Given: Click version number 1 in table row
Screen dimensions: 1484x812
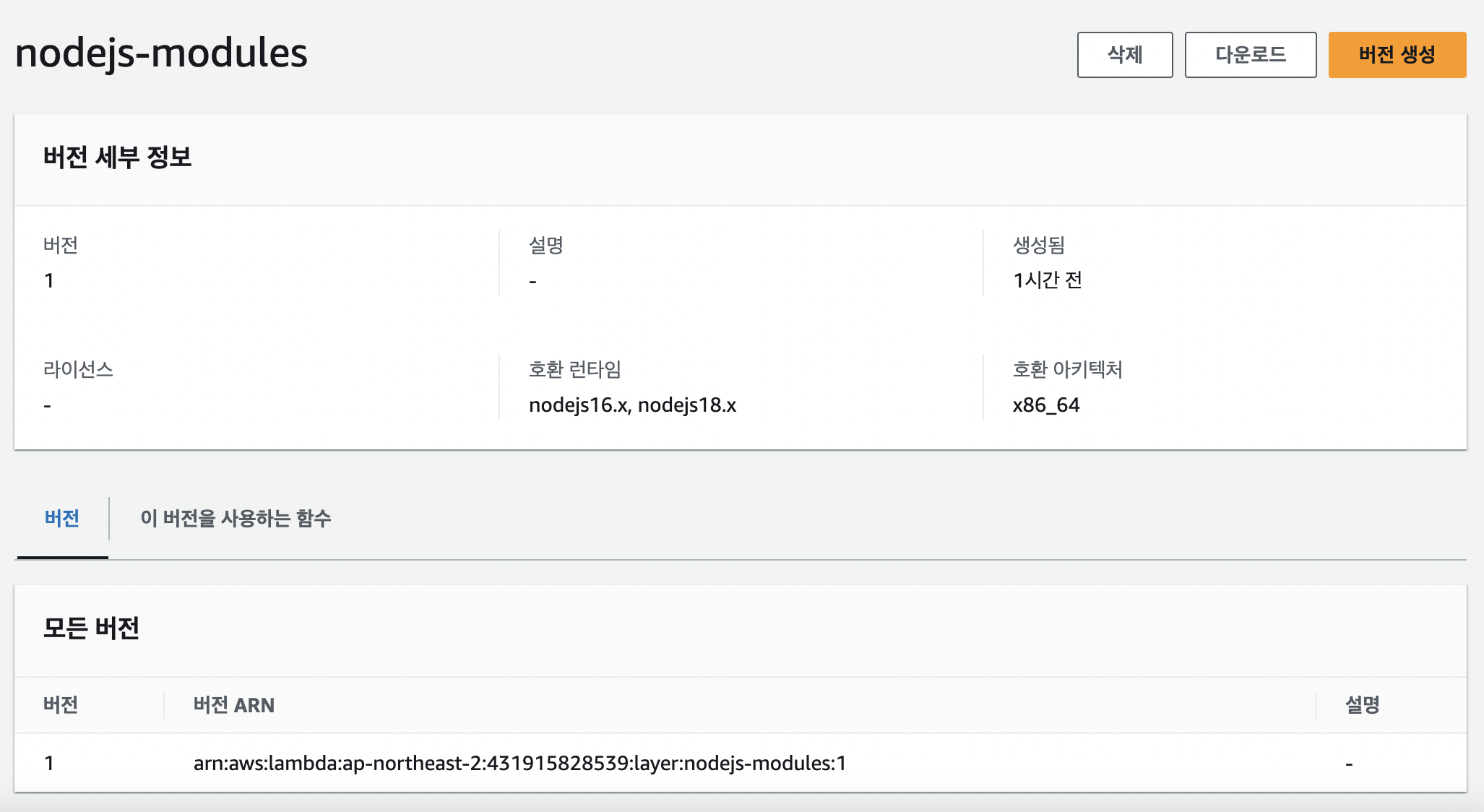Looking at the screenshot, I should [49, 763].
